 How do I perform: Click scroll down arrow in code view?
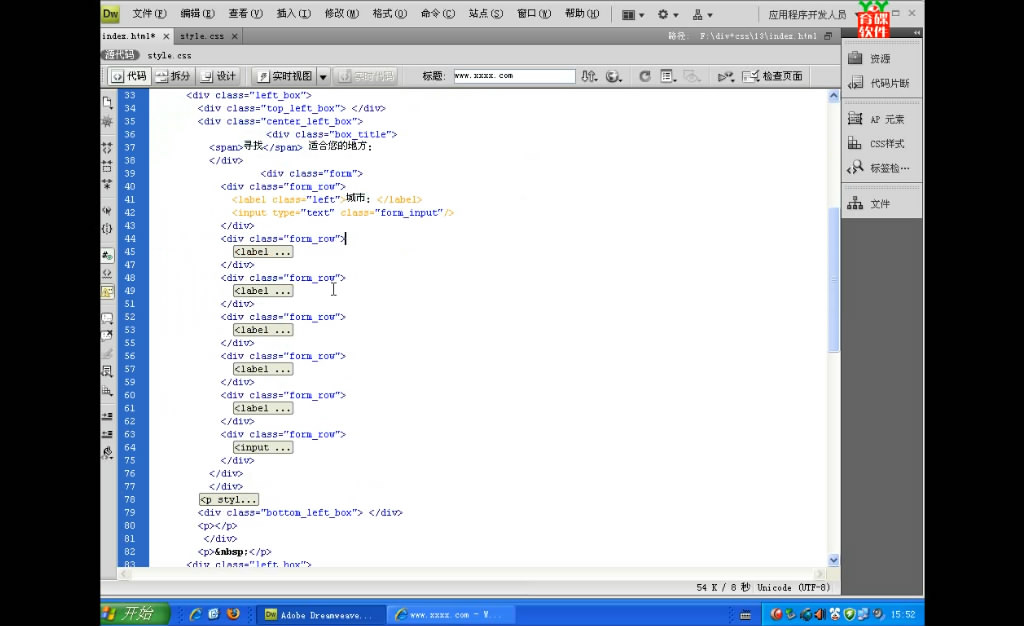click(833, 560)
